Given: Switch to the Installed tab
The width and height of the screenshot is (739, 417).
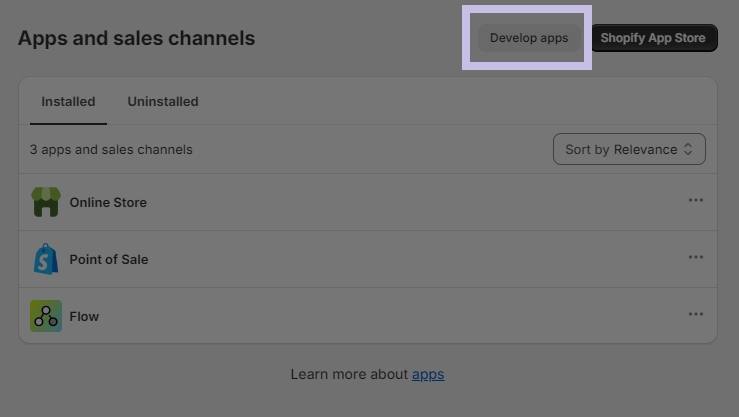Looking at the screenshot, I should [68, 102].
